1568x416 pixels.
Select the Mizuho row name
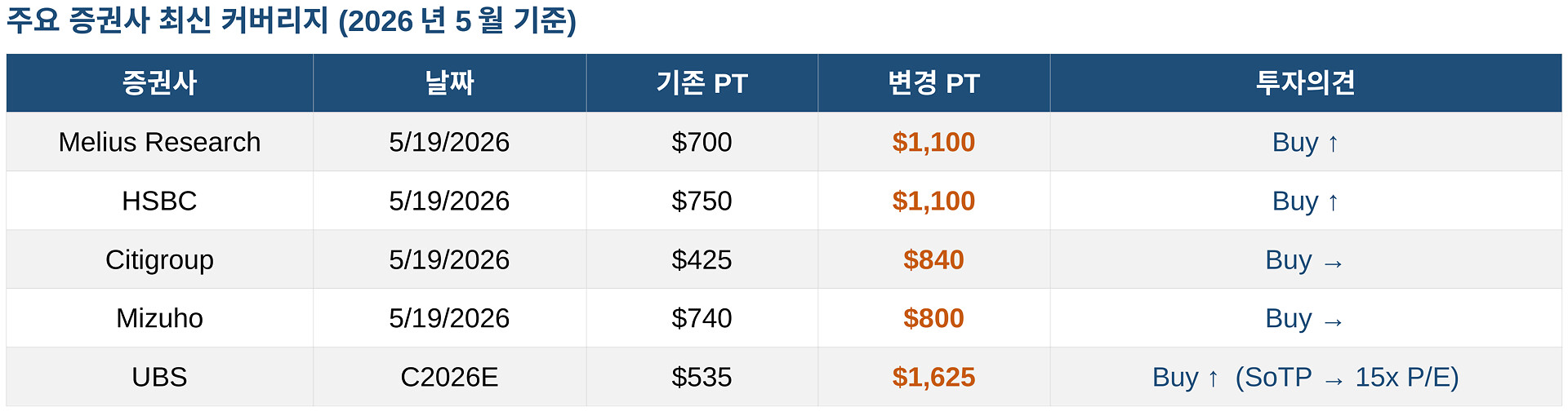[x=159, y=318]
